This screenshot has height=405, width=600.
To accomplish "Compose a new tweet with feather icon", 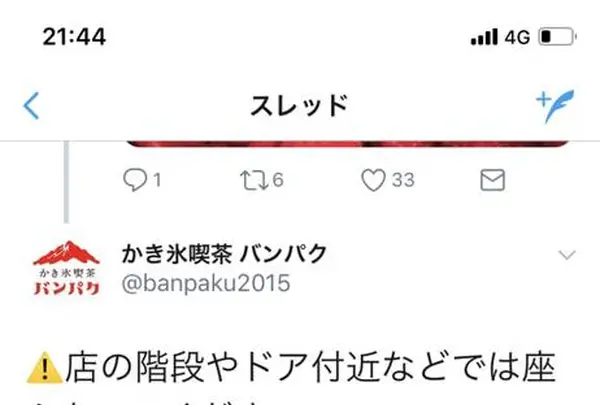I will point(555,106).
